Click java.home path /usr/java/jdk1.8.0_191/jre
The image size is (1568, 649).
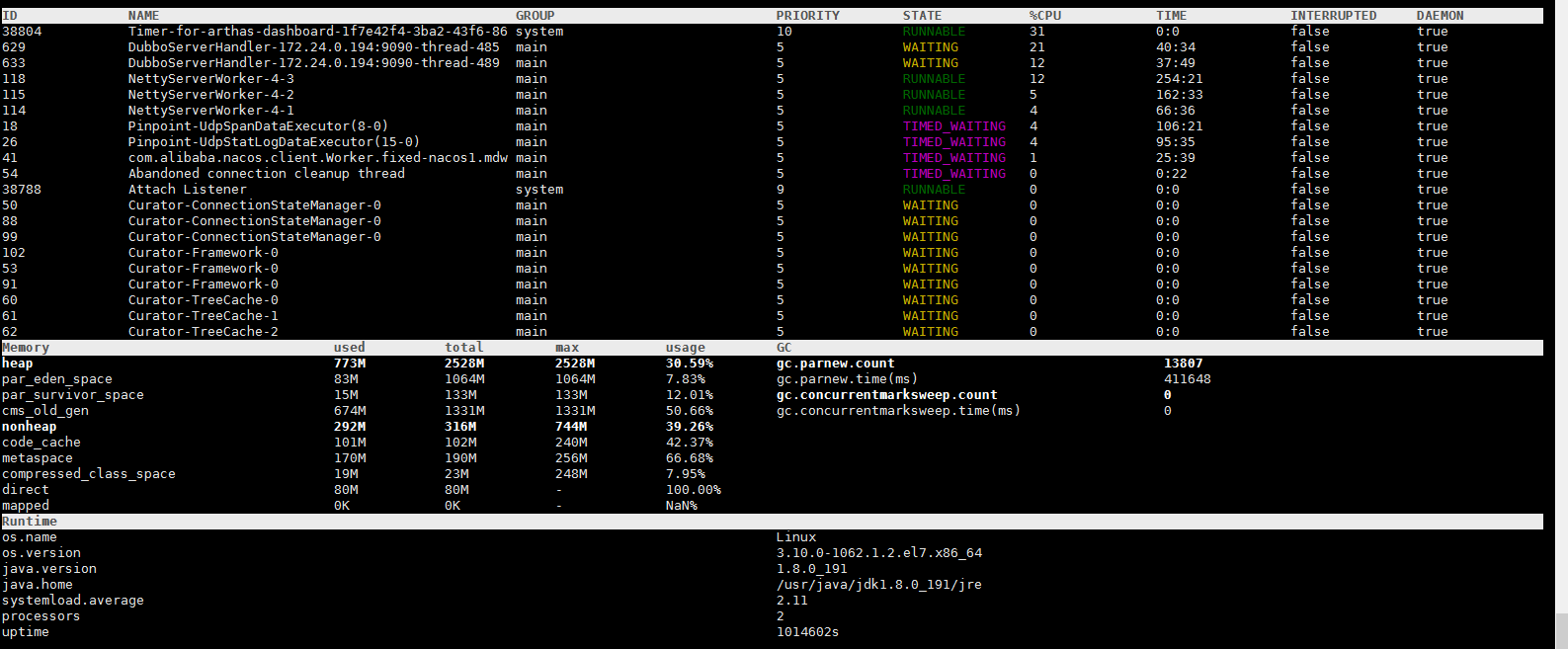pyautogui.click(x=878, y=585)
